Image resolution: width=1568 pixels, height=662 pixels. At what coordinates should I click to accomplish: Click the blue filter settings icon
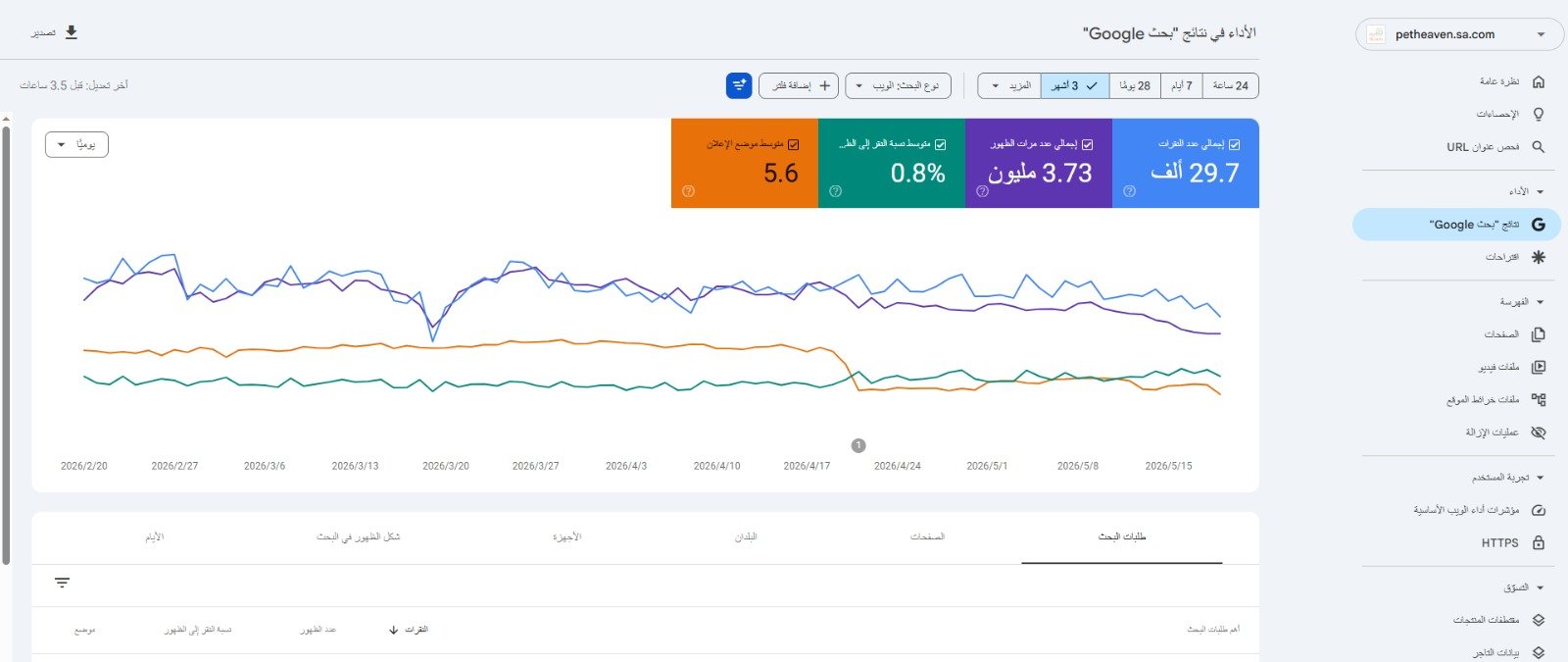tap(739, 85)
